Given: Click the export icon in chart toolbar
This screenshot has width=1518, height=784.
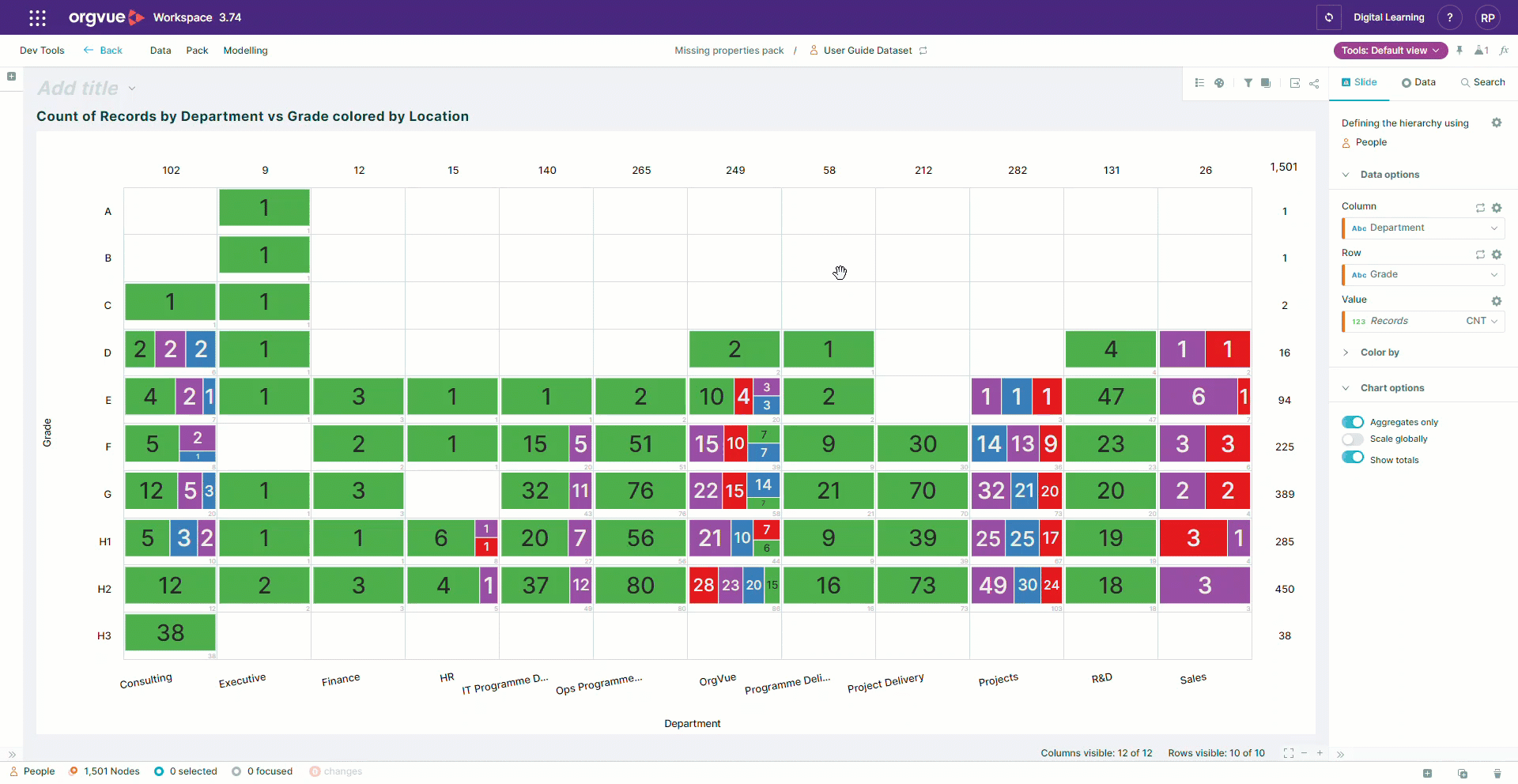Looking at the screenshot, I should pos(1295,83).
